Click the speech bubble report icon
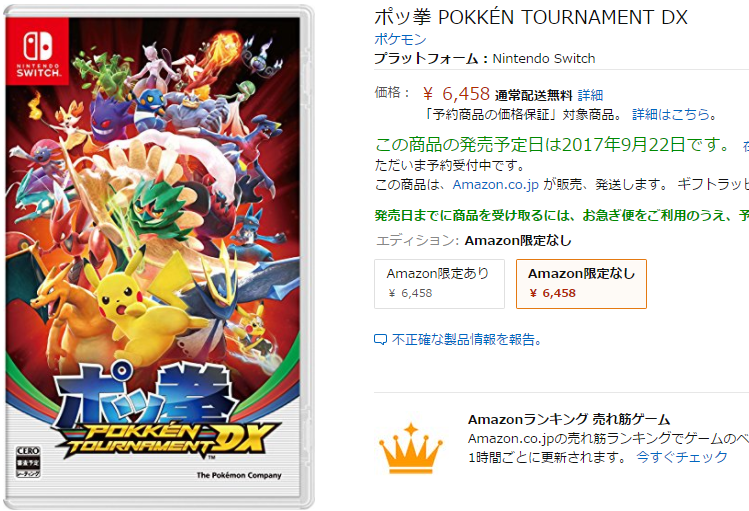This screenshot has width=749, height=511. coord(380,340)
